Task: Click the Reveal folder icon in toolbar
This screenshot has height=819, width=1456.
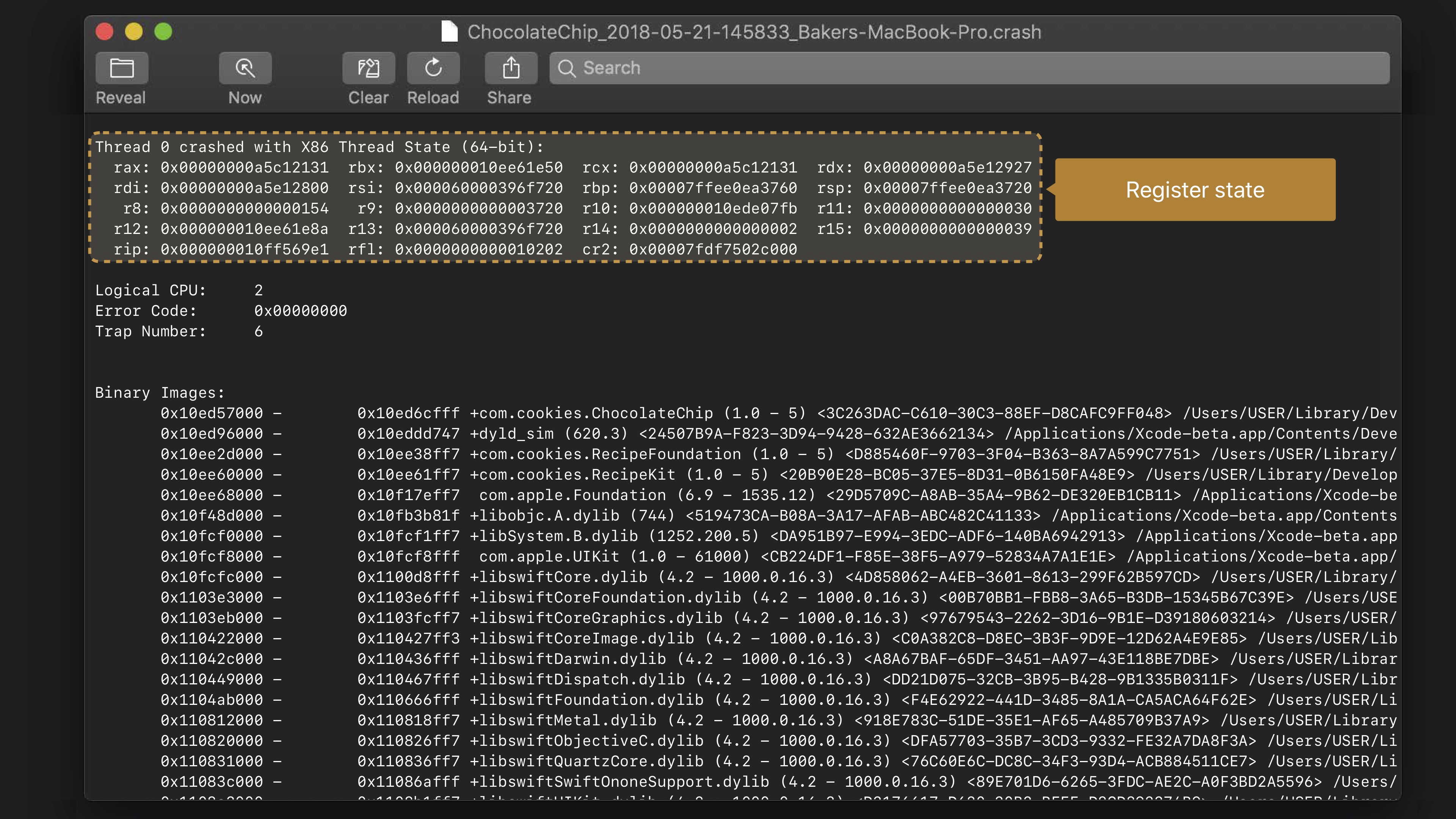Action: point(121,68)
